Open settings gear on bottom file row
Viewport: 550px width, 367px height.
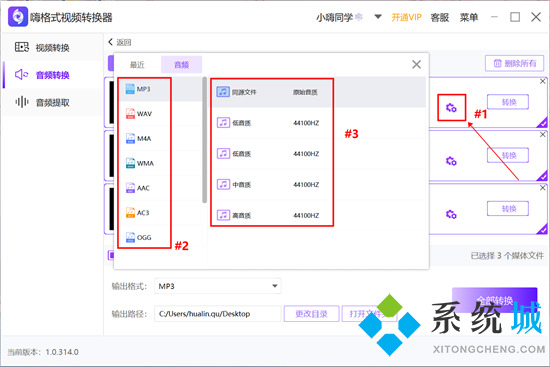451,214
